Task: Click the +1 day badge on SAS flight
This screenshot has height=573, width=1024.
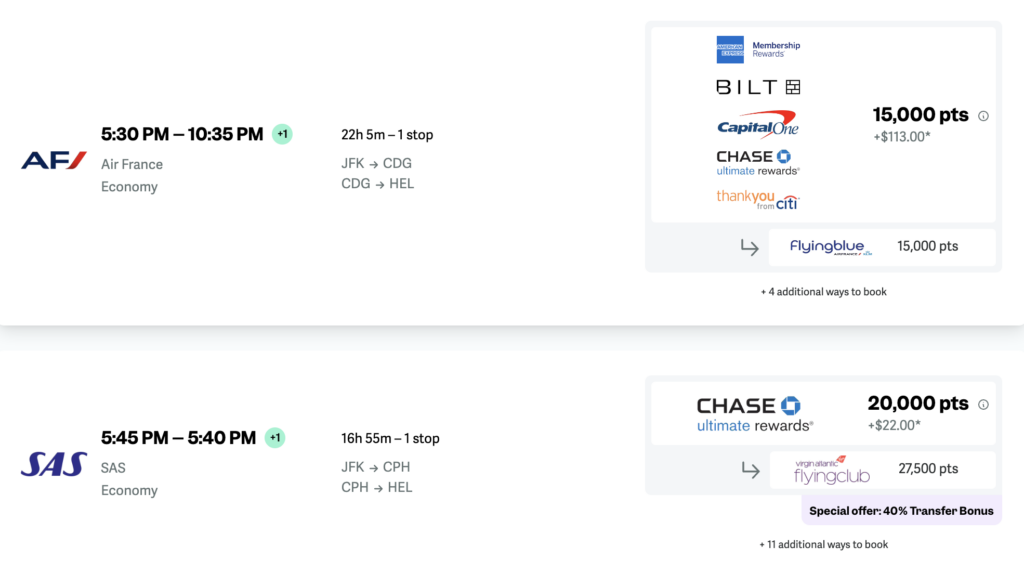Action: (x=276, y=438)
